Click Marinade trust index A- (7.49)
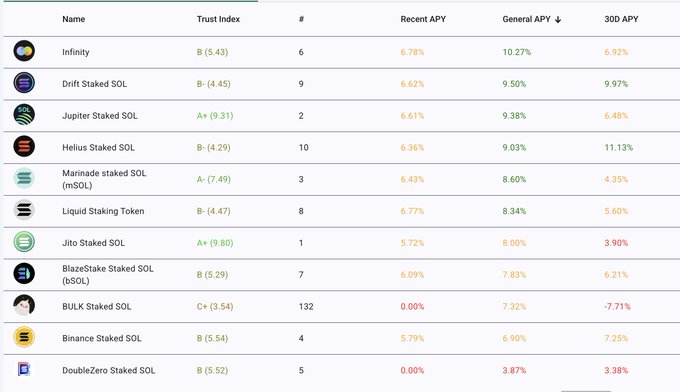This screenshot has height=392, width=680. (x=214, y=179)
